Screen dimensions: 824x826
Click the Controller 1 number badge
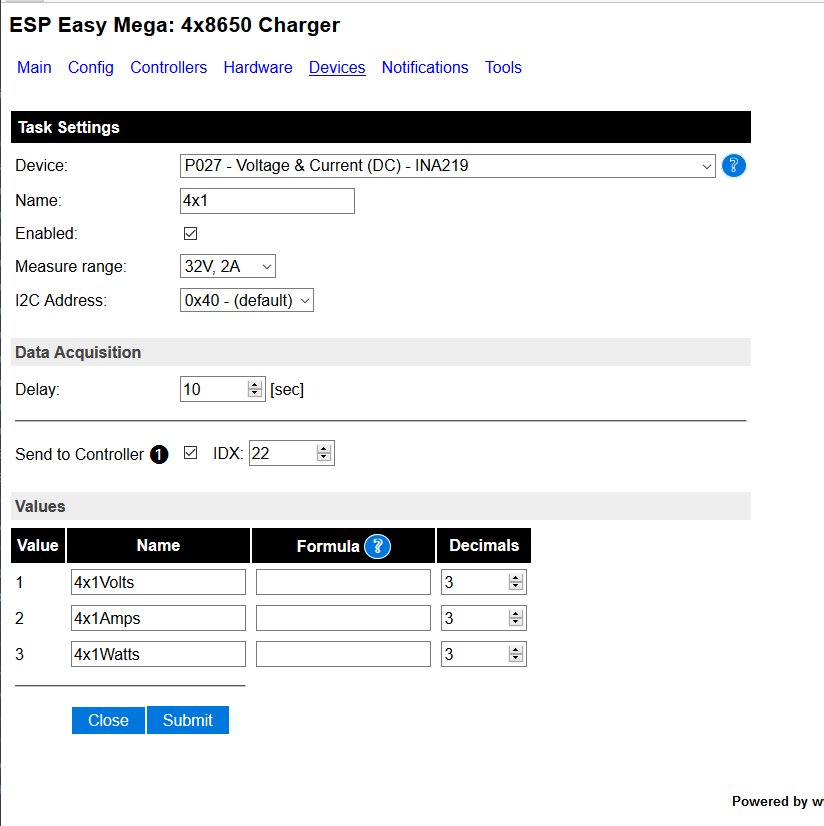point(159,454)
